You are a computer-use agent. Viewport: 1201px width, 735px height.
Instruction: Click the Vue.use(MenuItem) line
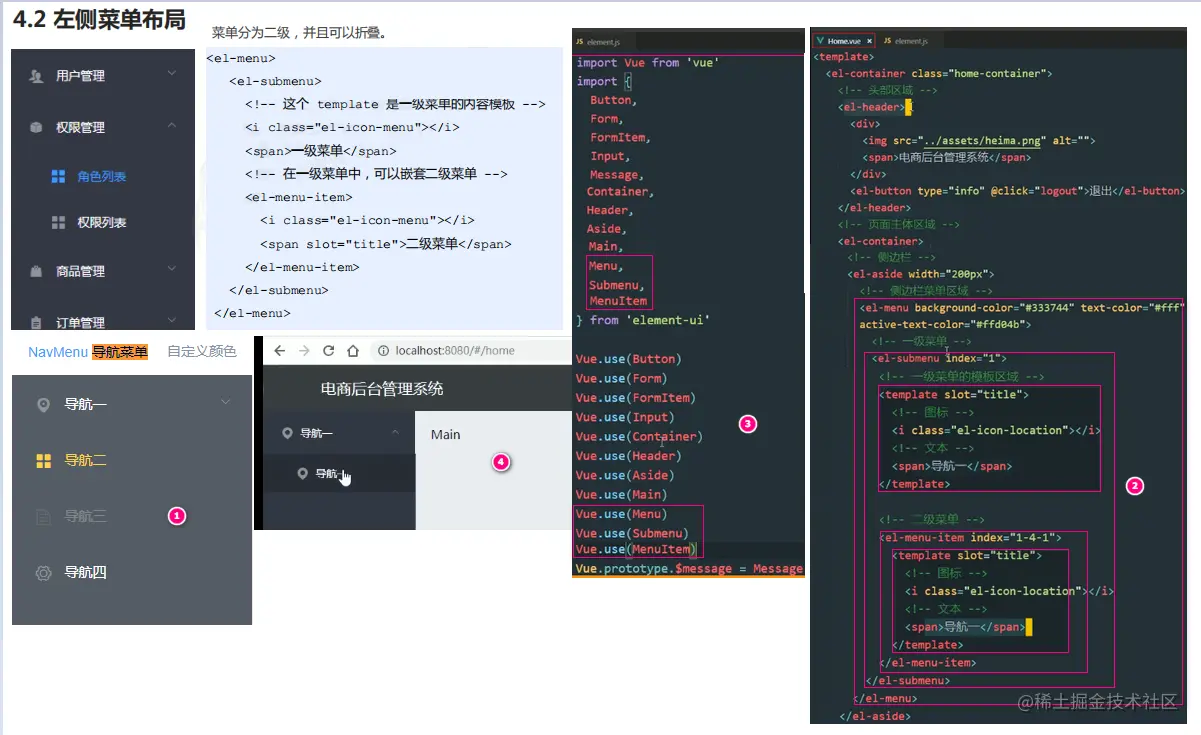pos(635,549)
